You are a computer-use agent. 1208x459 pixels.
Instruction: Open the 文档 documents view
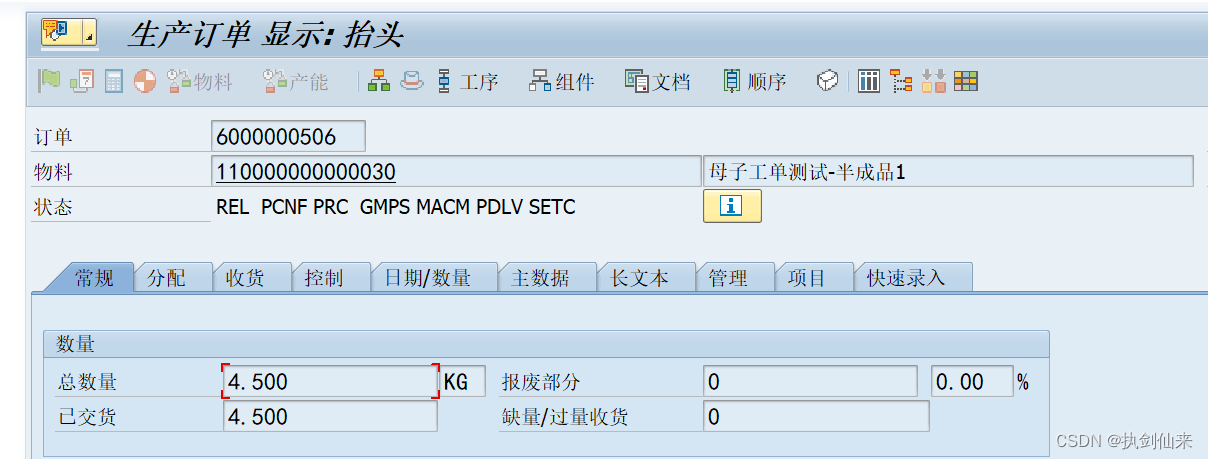click(658, 81)
